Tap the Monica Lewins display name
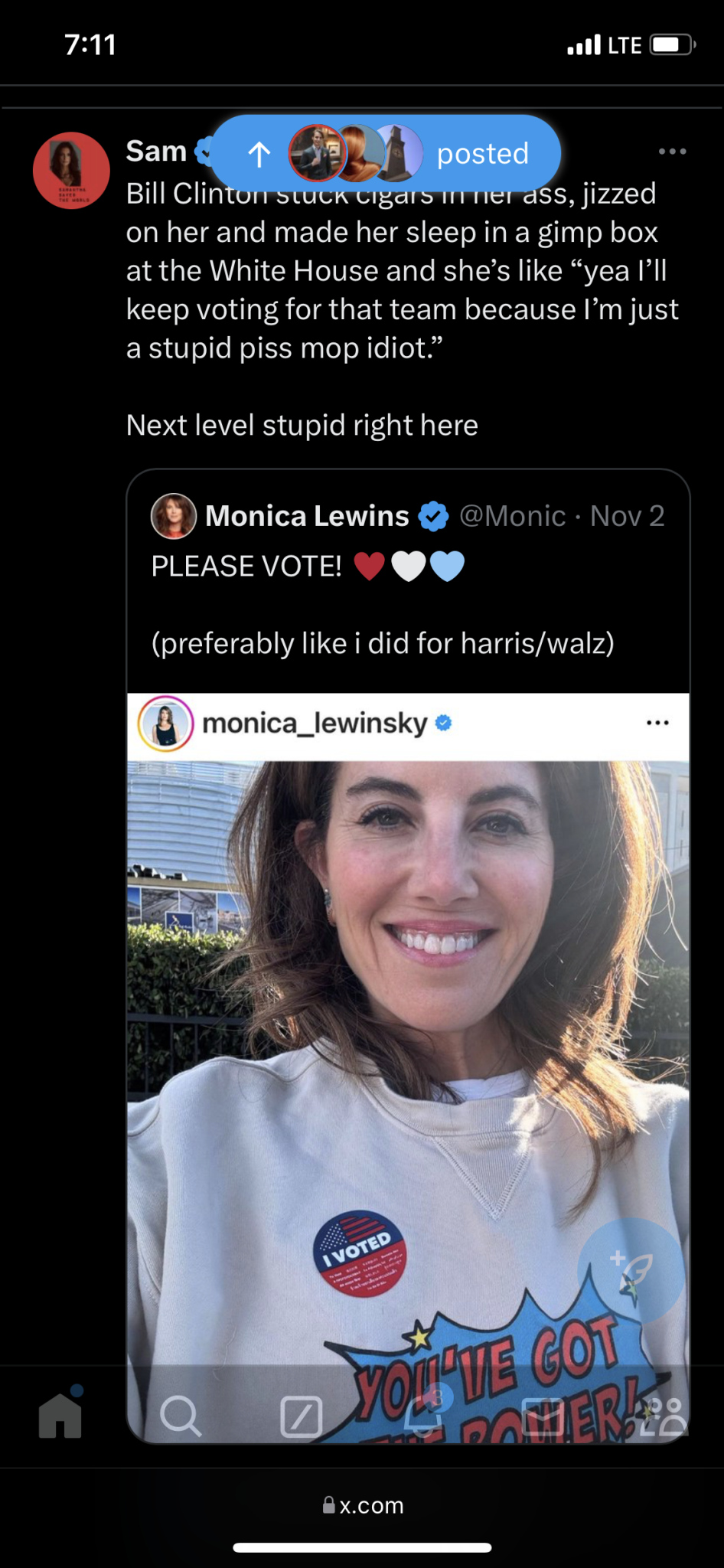724x1568 pixels. [x=307, y=516]
